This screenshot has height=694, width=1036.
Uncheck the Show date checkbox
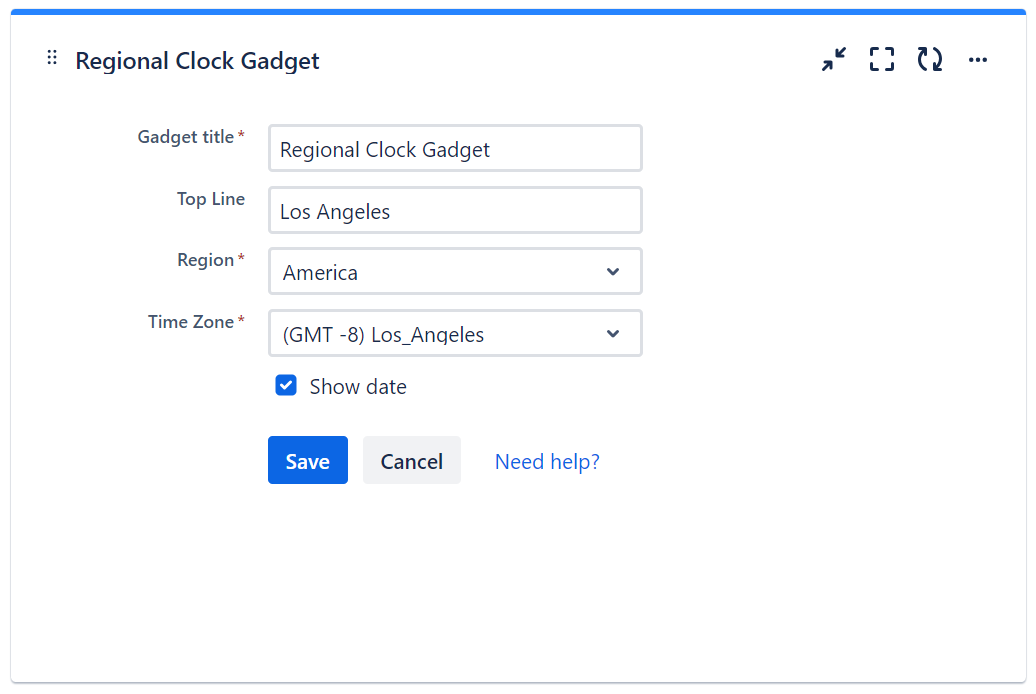tap(286, 386)
